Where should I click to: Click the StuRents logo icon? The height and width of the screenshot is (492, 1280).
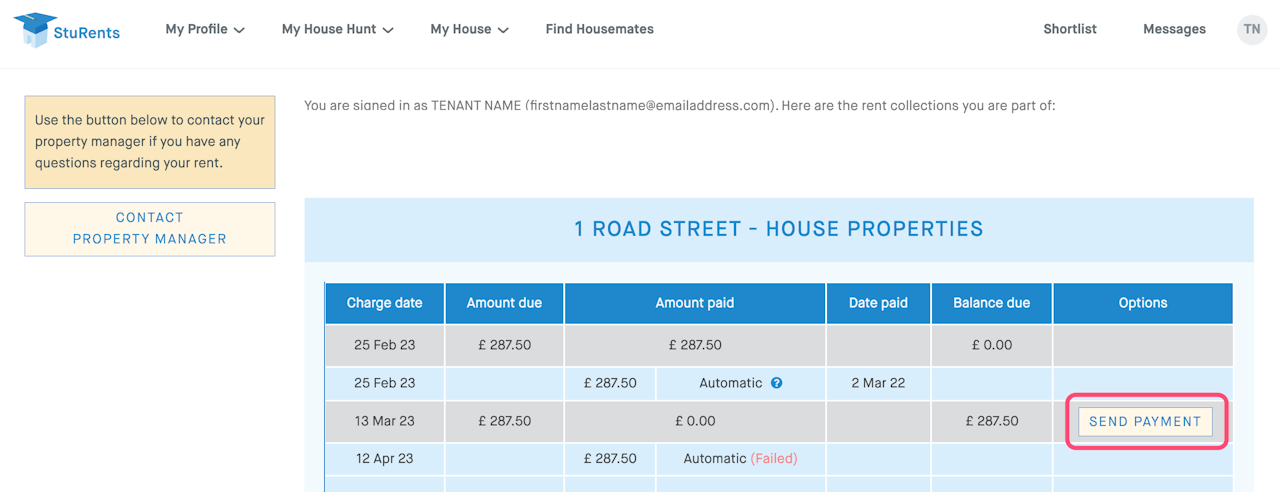(35, 30)
